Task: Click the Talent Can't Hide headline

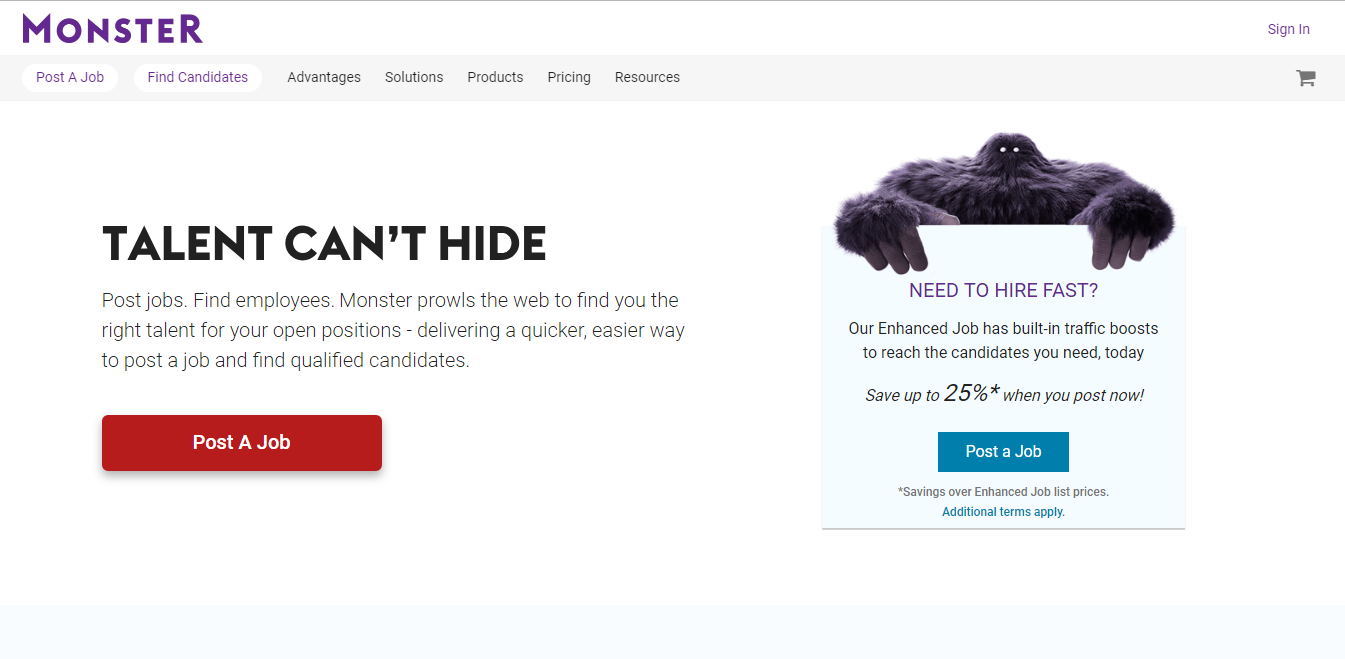Action: (x=324, y=244)
